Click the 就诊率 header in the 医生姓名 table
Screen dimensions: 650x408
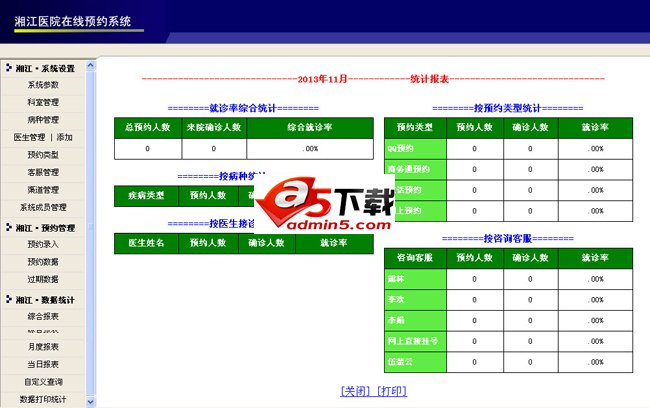point(334,243)
